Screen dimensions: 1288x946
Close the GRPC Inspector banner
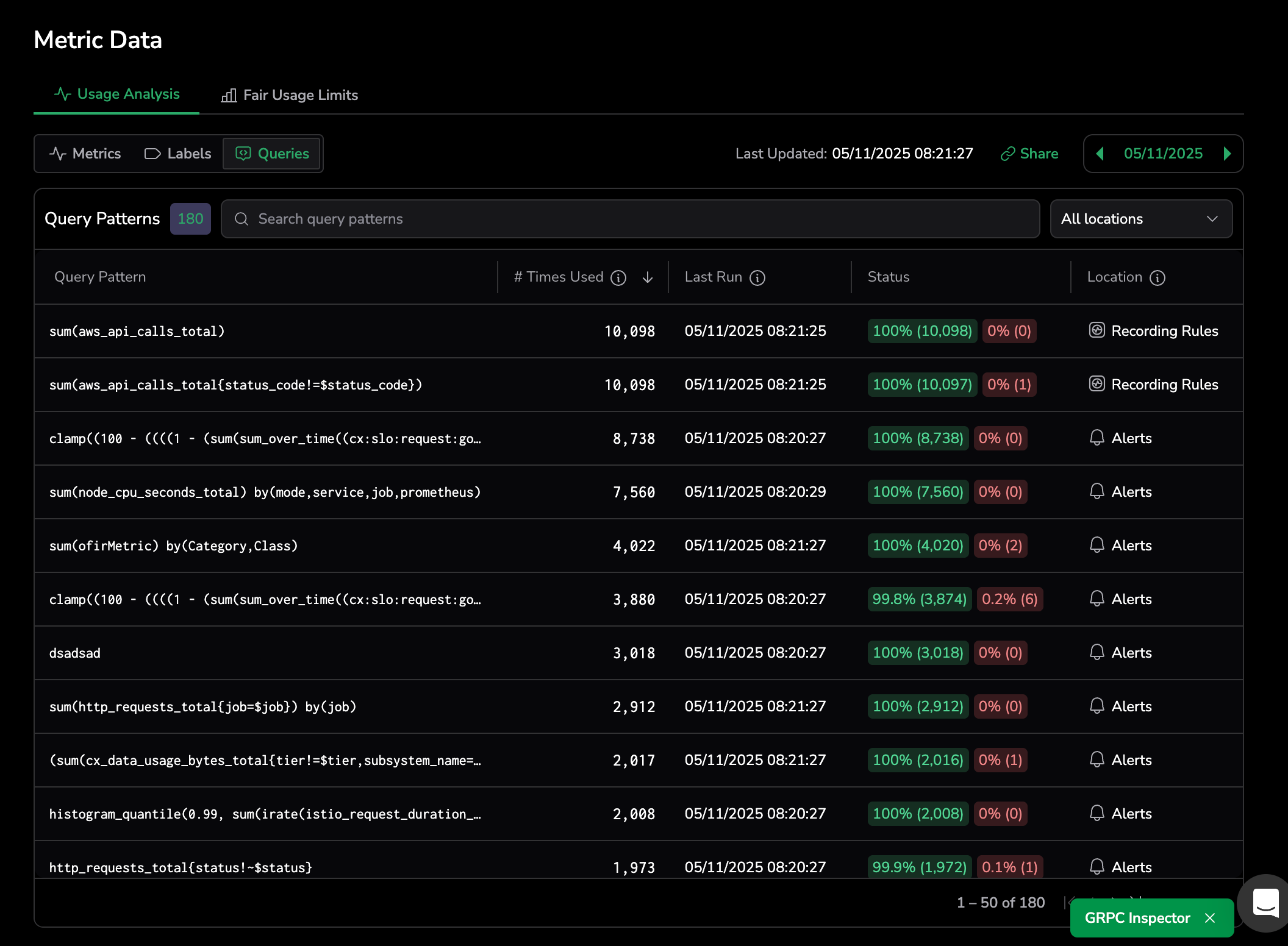tap(1211, 918)
